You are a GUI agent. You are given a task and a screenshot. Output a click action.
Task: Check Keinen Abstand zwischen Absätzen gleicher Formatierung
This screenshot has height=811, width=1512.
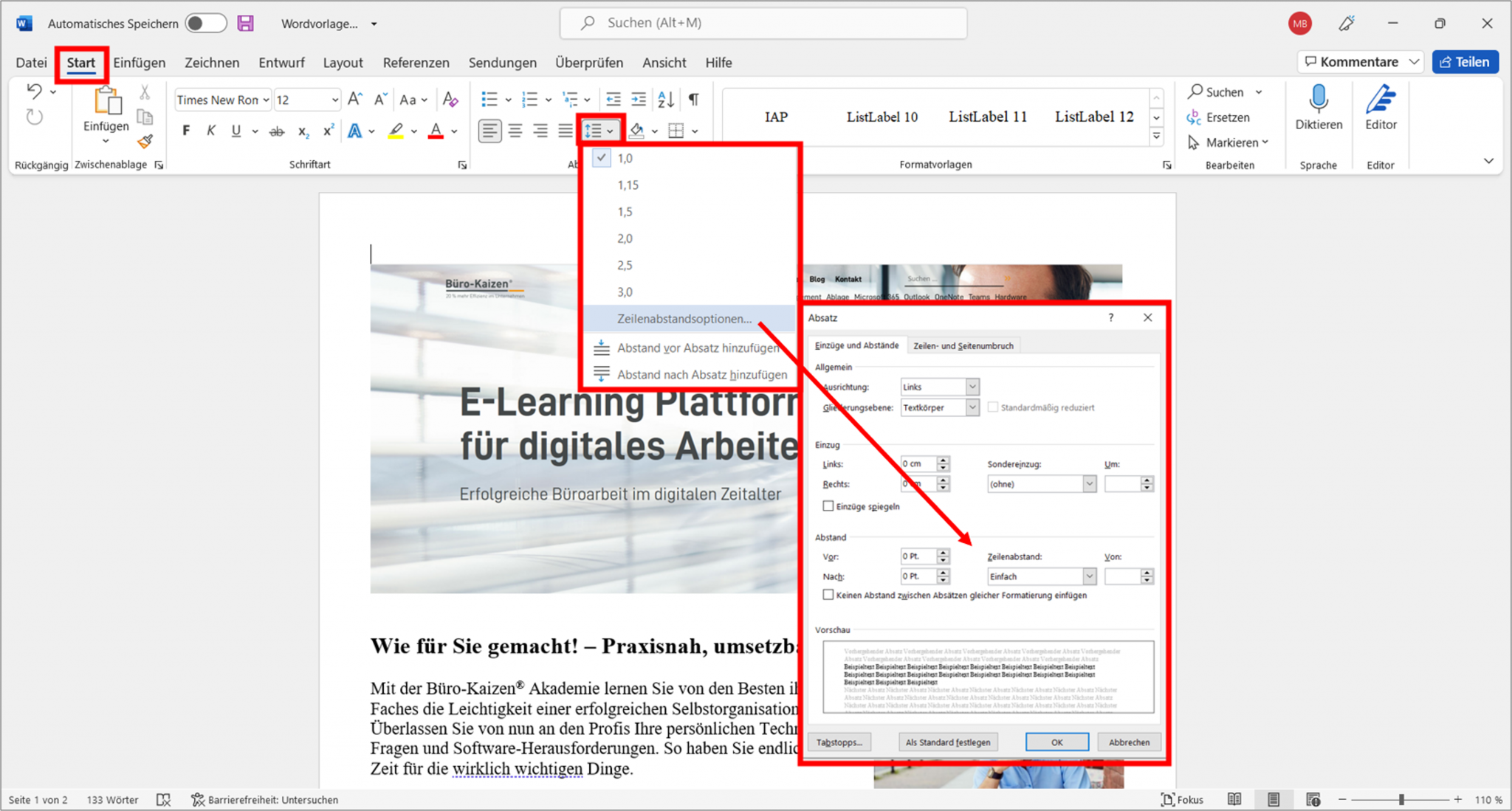coord(828,595)
